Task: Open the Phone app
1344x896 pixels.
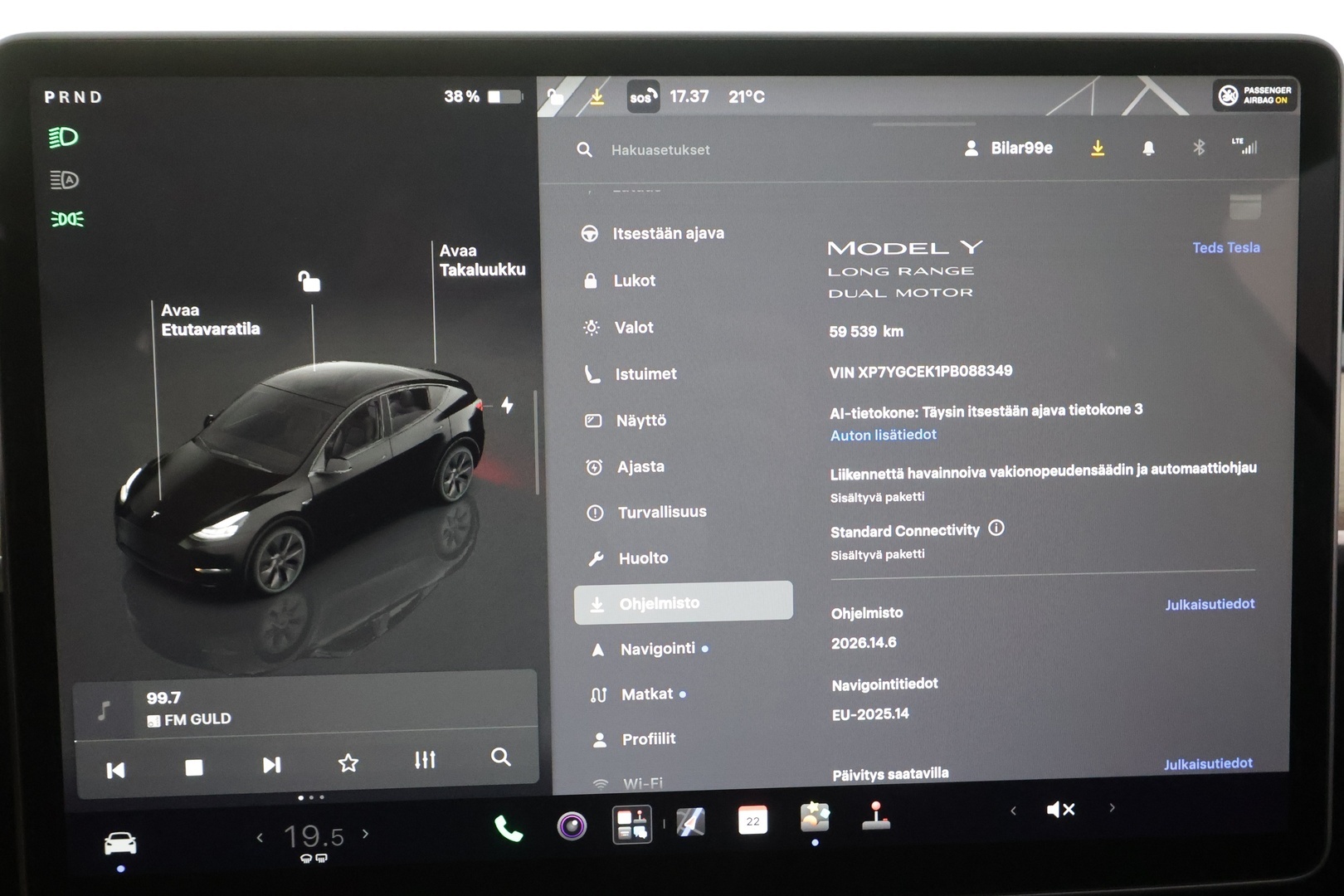Action: (x=508, y=828)
